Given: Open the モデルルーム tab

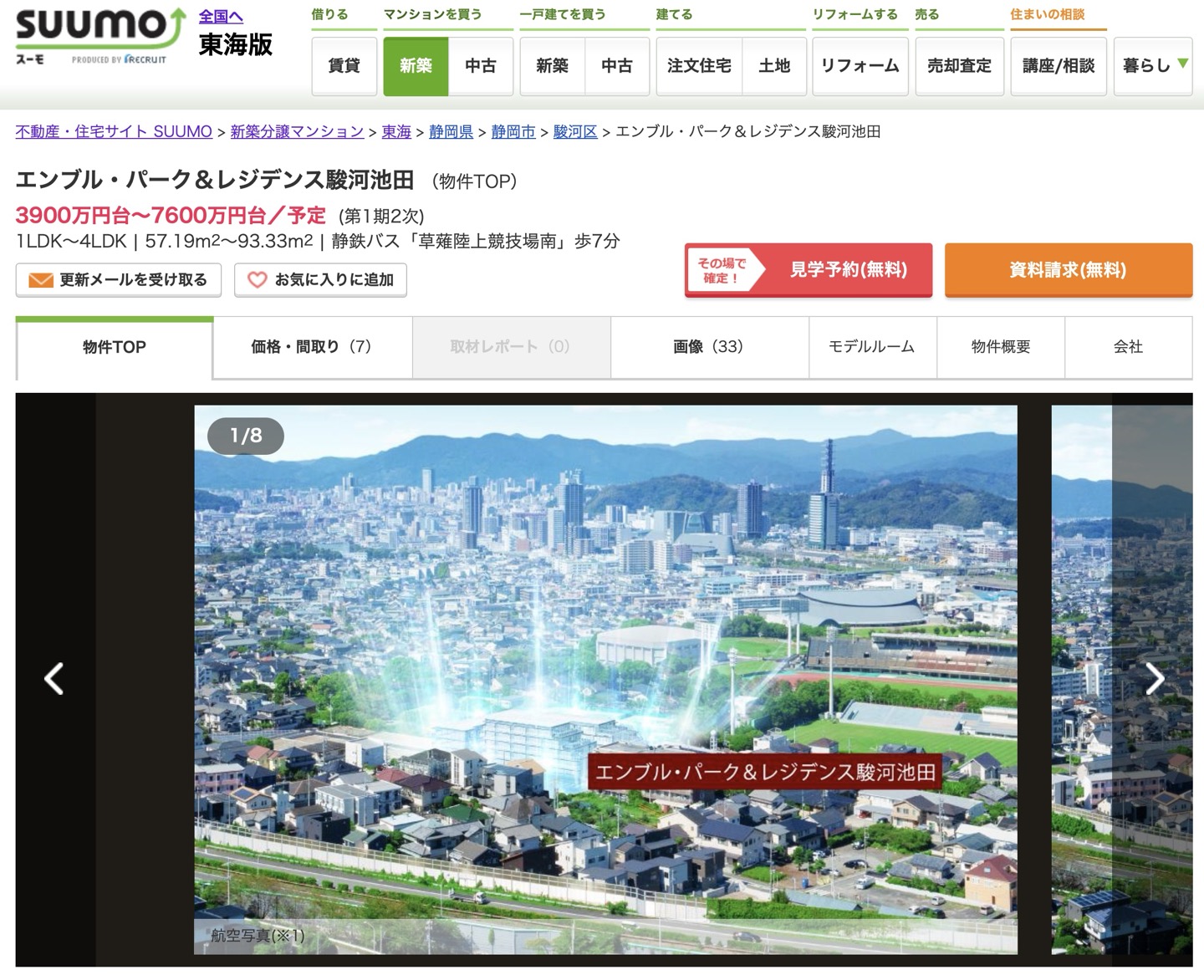Looking at the screenshot, I should pos(872,347).
